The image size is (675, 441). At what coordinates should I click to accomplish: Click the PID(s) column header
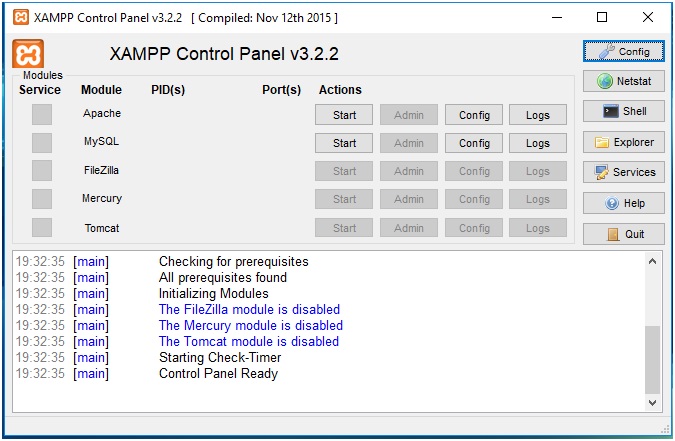[168, 90]
